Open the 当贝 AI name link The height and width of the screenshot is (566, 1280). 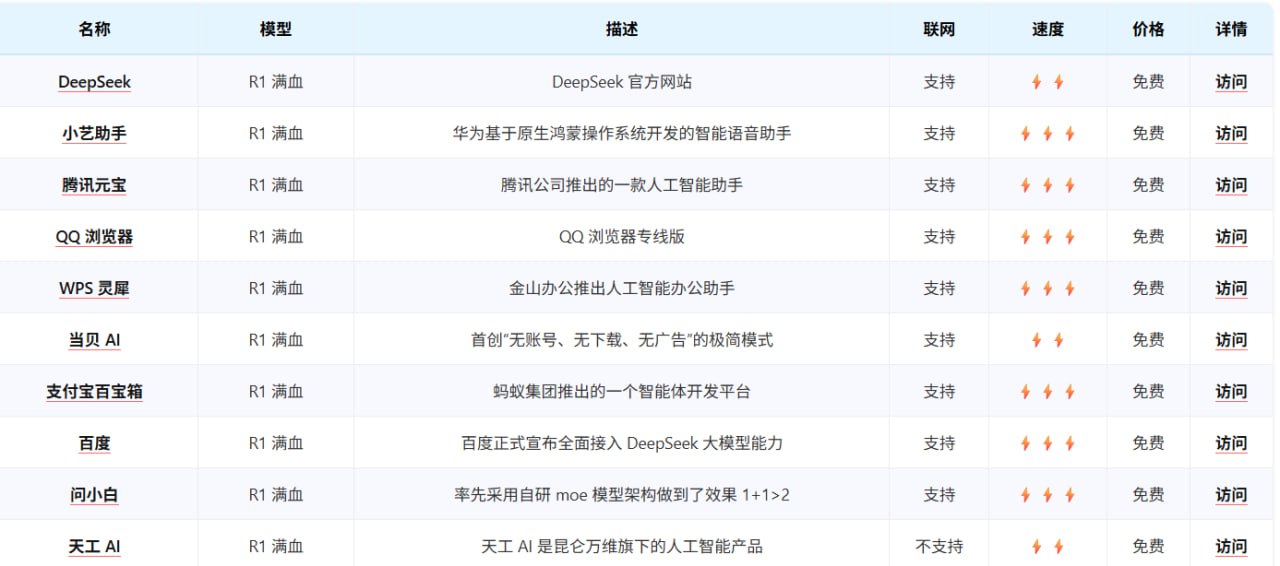[x=94, y=340]
